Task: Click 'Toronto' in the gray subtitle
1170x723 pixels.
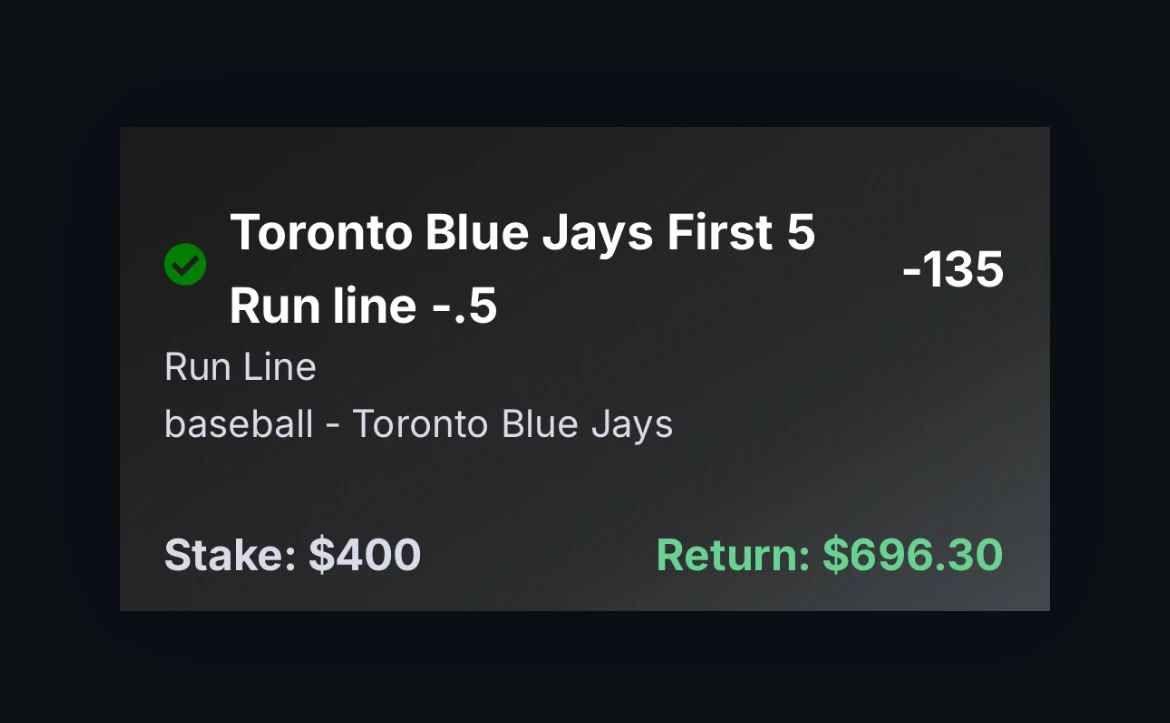Action: pos(419,424)
